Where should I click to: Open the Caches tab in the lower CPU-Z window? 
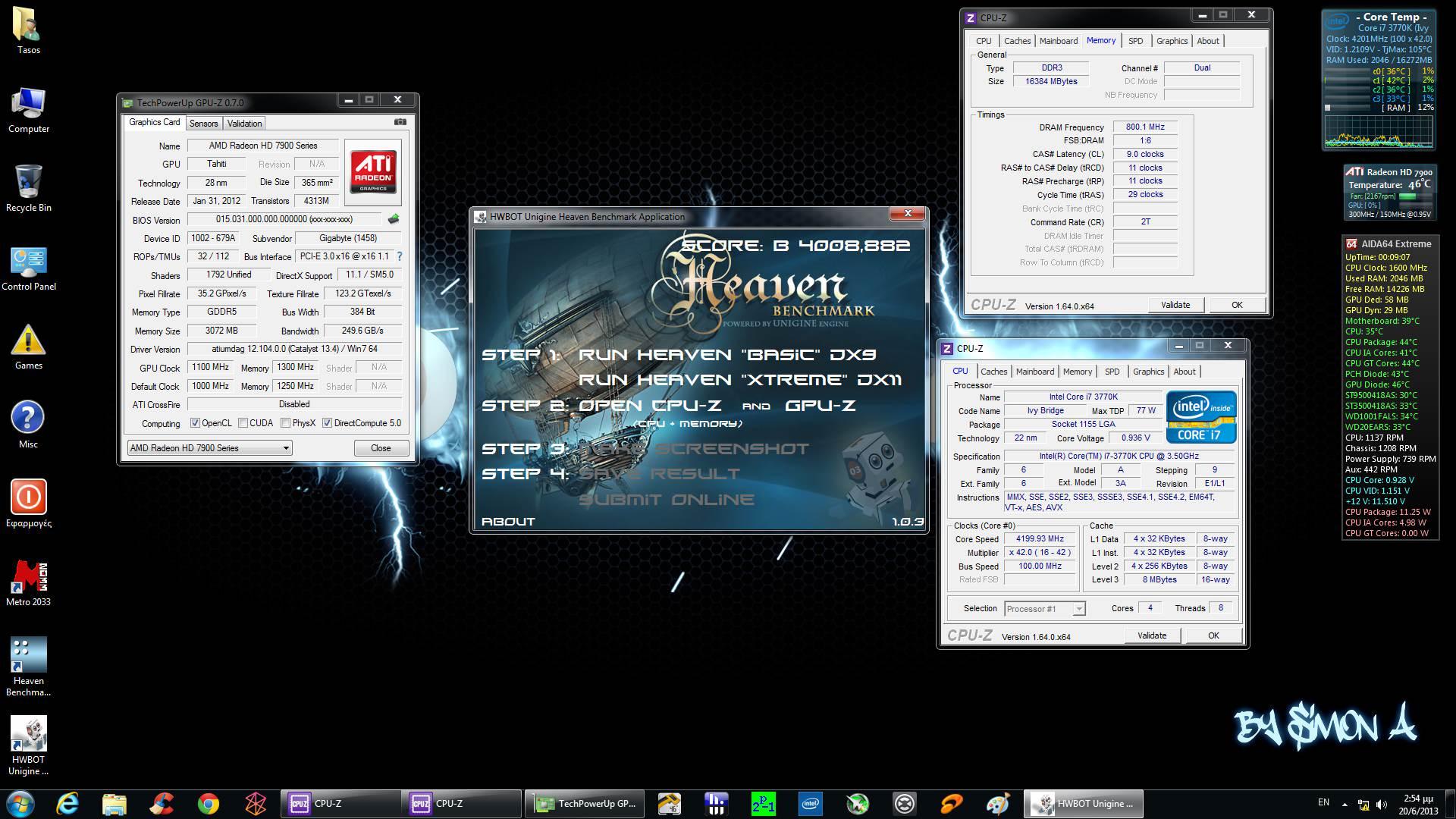pyautogui.click(x=993, y=372)
